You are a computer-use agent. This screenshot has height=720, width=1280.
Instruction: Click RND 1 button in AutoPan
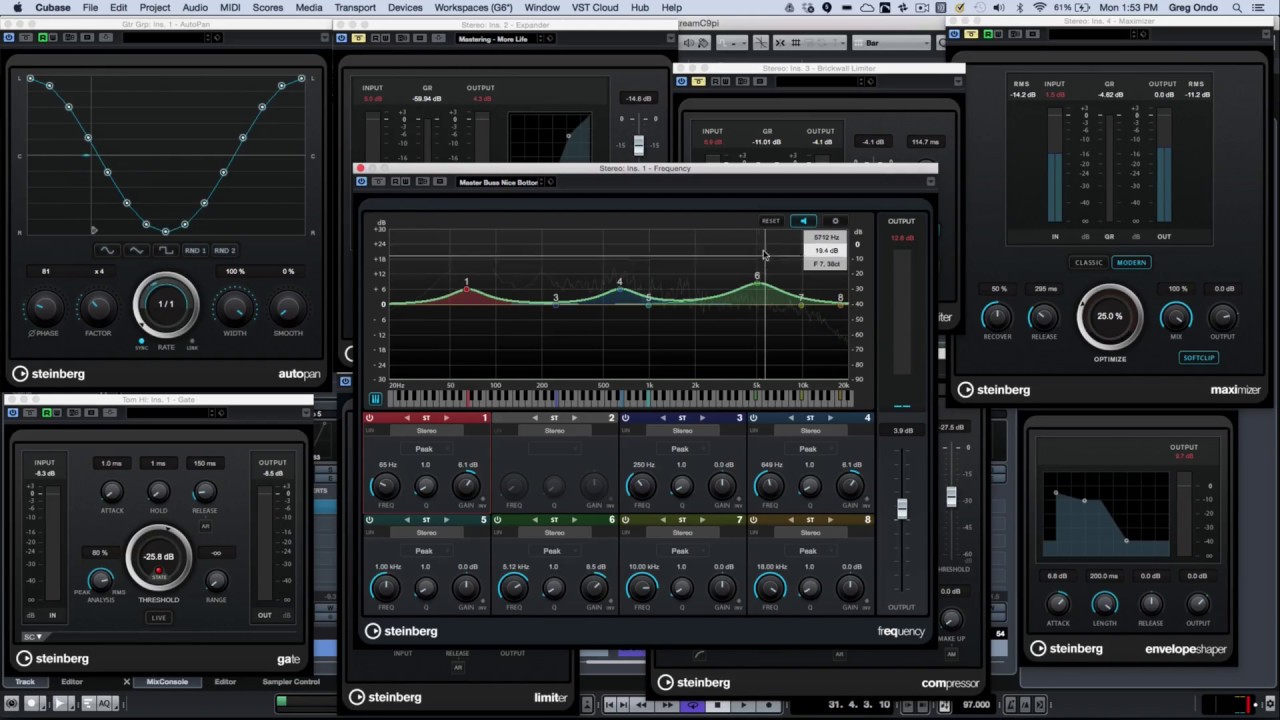pos(196,250)
